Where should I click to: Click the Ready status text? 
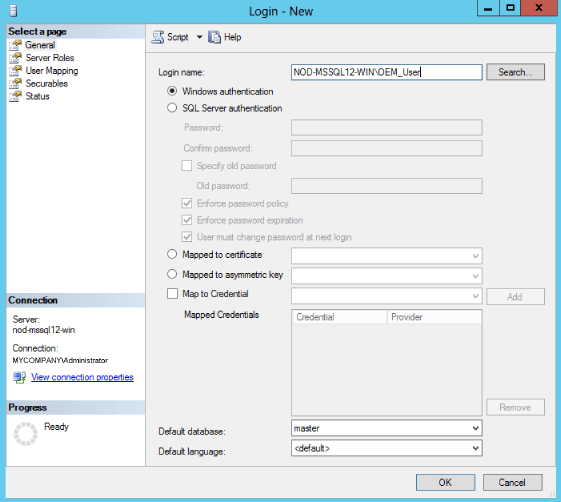[x=56, y=427]
